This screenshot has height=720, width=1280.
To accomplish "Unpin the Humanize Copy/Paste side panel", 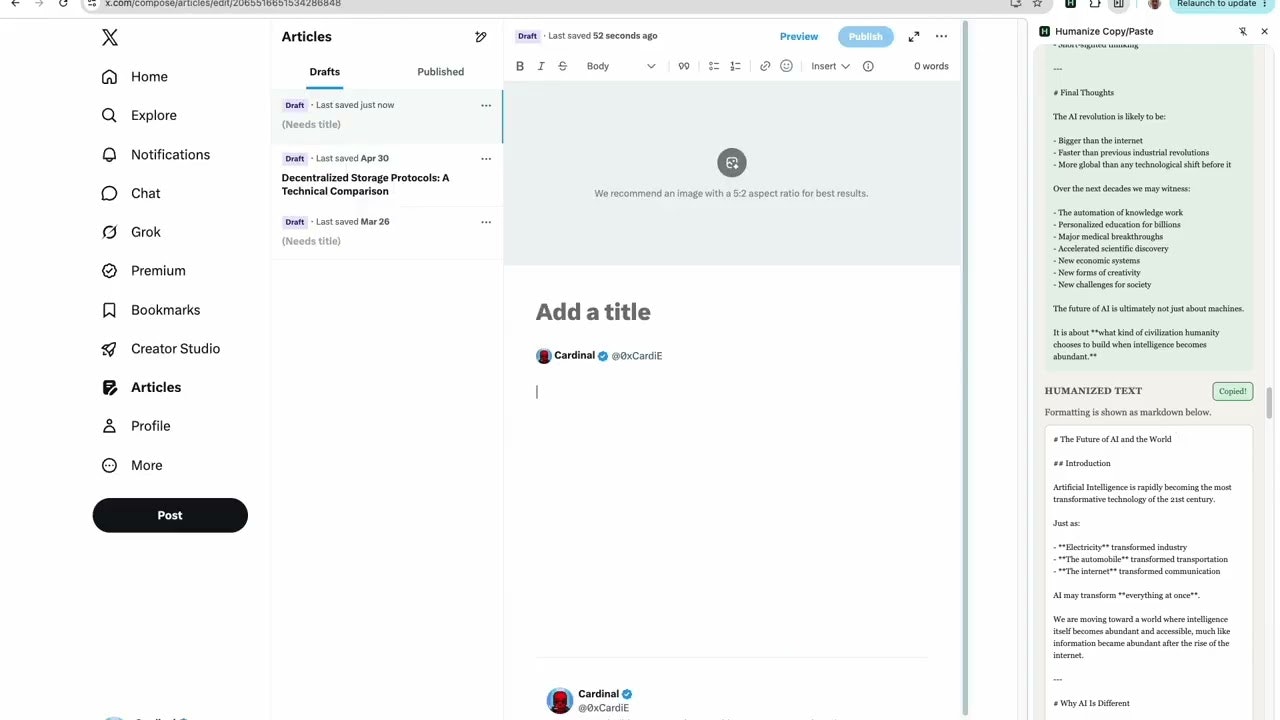I will [1243, 32].
